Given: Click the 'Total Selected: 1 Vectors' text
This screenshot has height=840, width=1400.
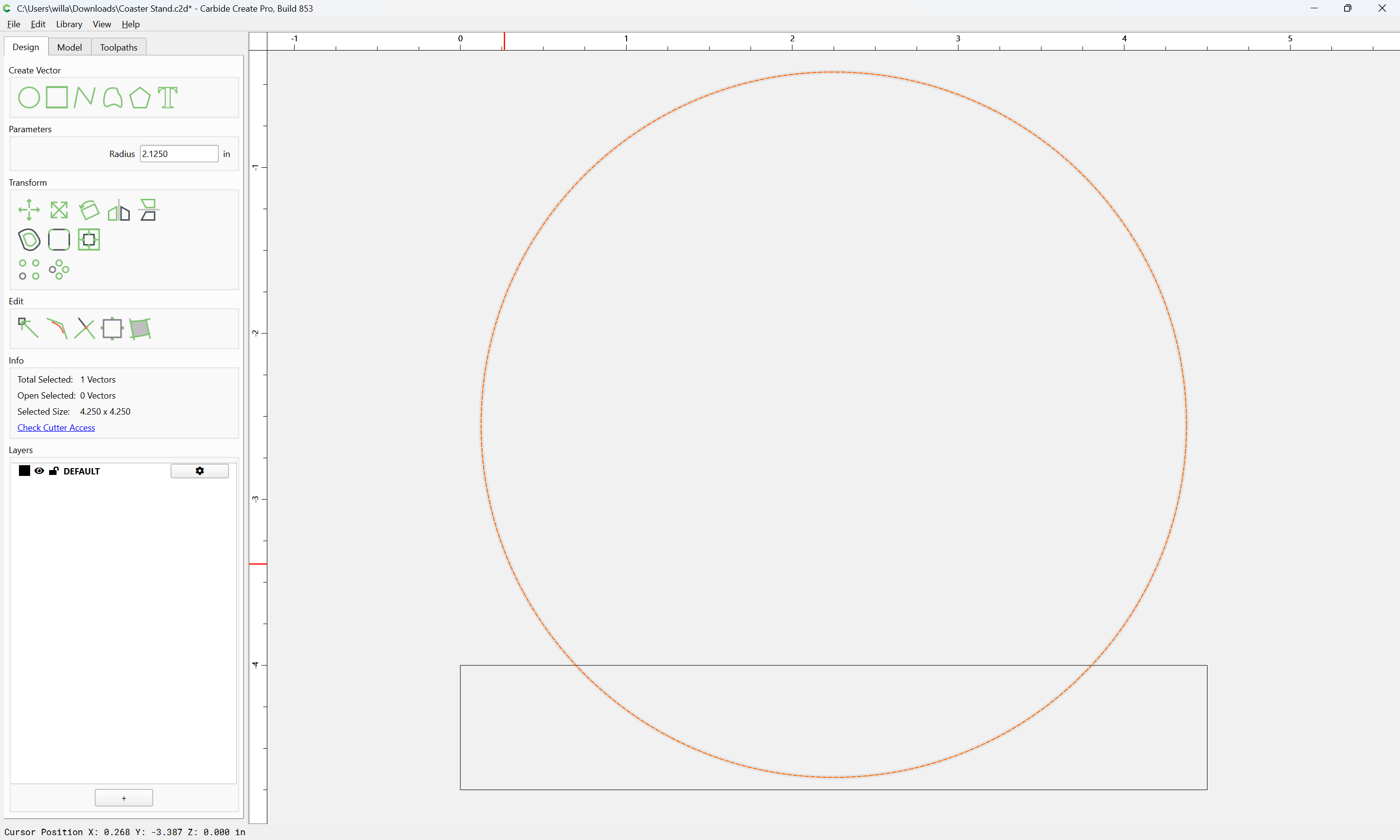Looking at the screenshot, I should pyautogui.click(x=66, y=380).
